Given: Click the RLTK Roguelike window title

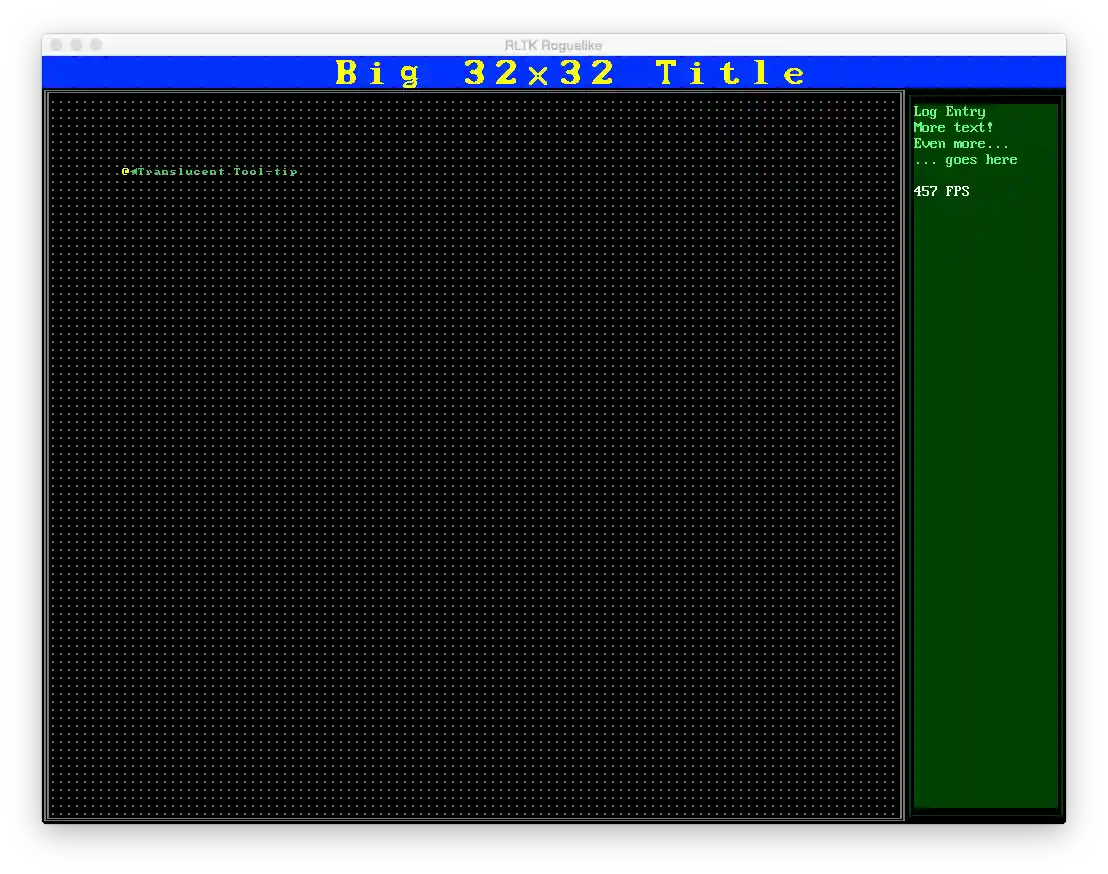Looking at the screenshot, I should pyautogui.click(x=553, y=45).
